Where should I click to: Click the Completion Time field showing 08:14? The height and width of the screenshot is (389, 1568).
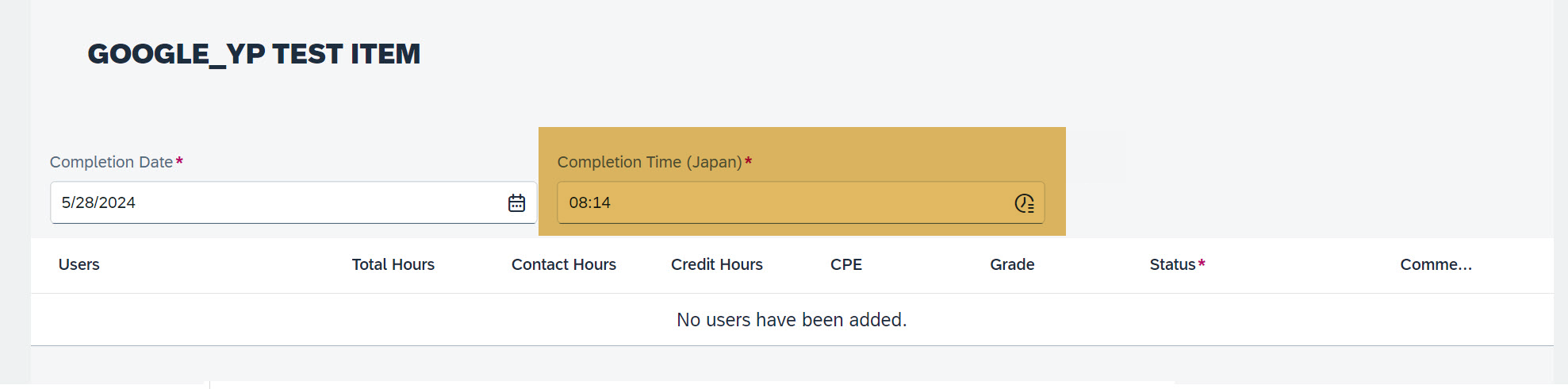[801, 202]
